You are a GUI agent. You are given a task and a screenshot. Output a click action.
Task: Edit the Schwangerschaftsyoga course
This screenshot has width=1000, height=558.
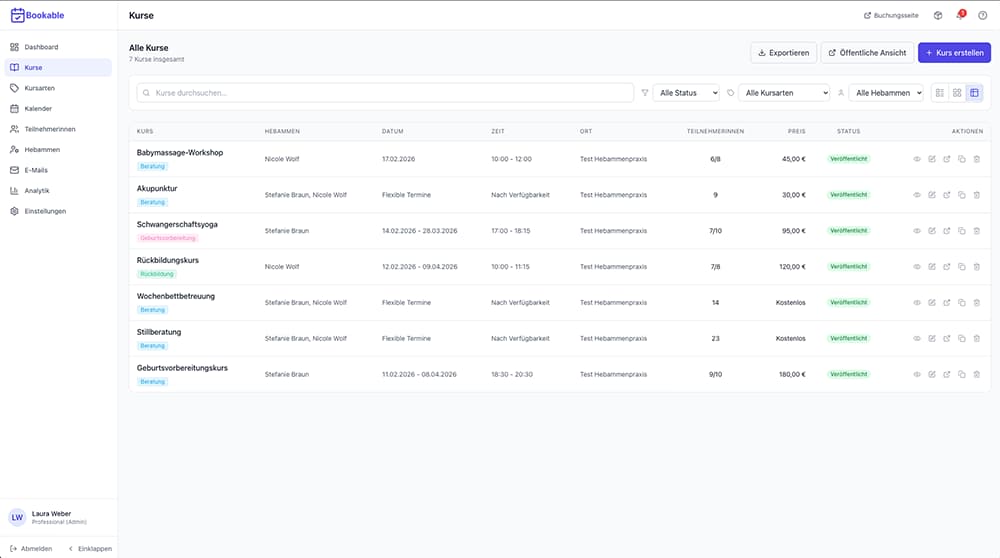pyautogui.click(x=932, y=231)
